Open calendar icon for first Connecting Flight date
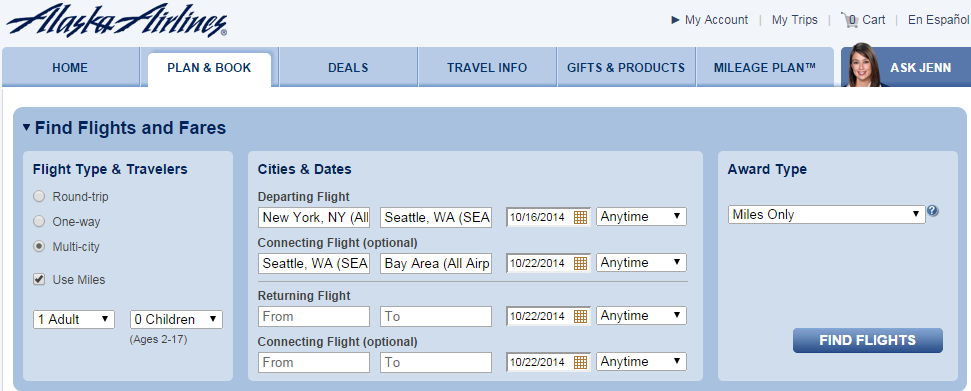This screenshot has width=971, height=391. [x=580, y=263]
